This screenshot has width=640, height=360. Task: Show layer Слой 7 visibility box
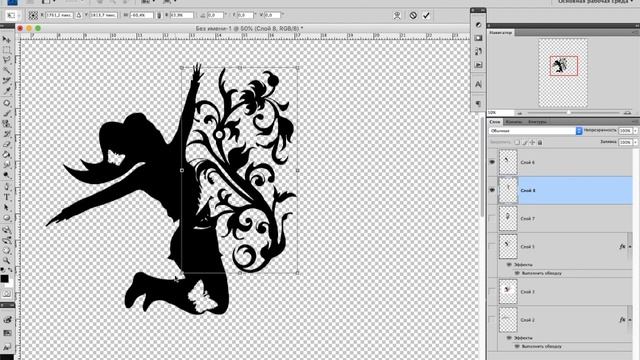pyautogui.click(x=492, y=218)
